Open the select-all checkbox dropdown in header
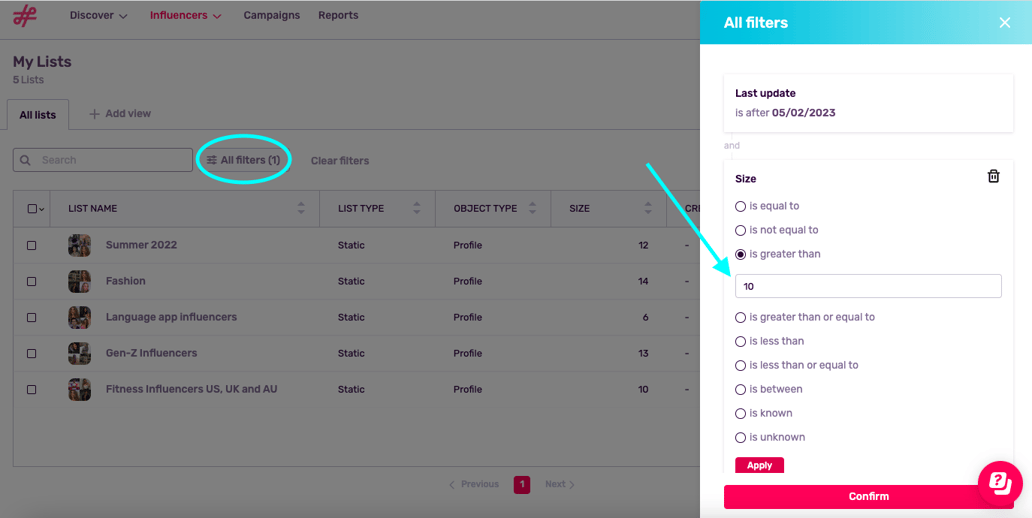The image size is (1032, 518). click(41, 209)
